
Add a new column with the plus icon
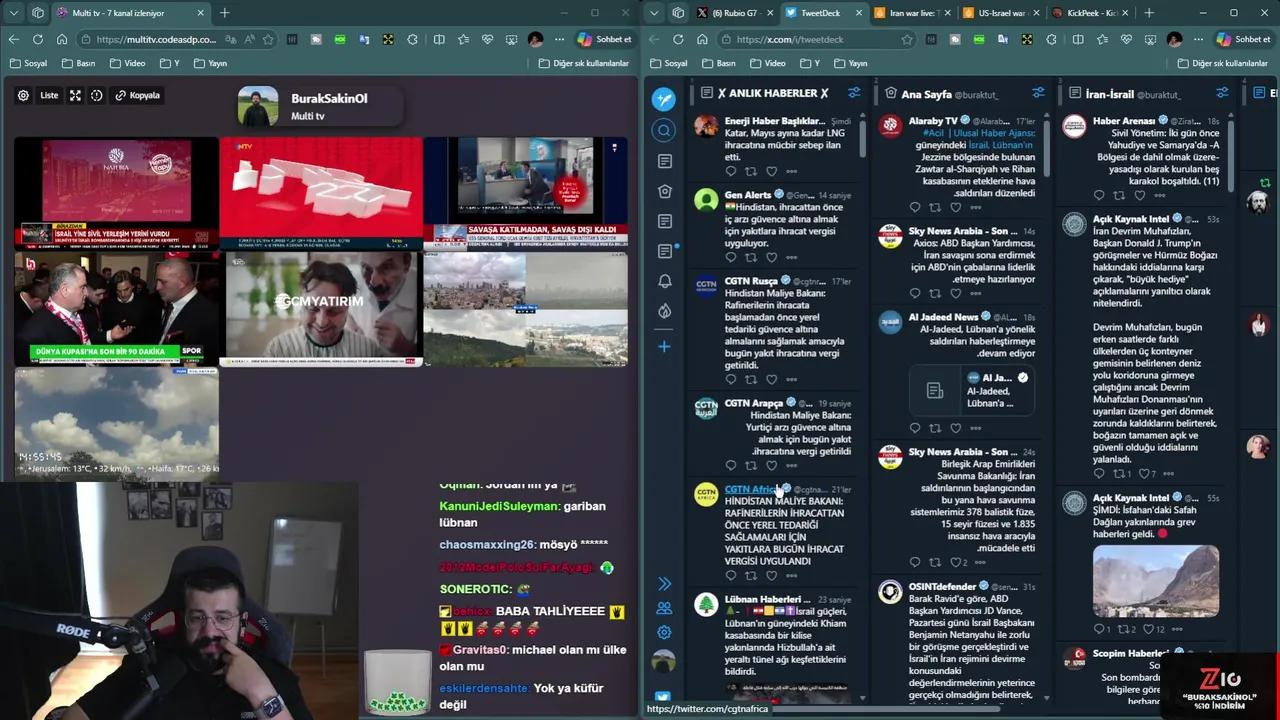pos(664,346)
